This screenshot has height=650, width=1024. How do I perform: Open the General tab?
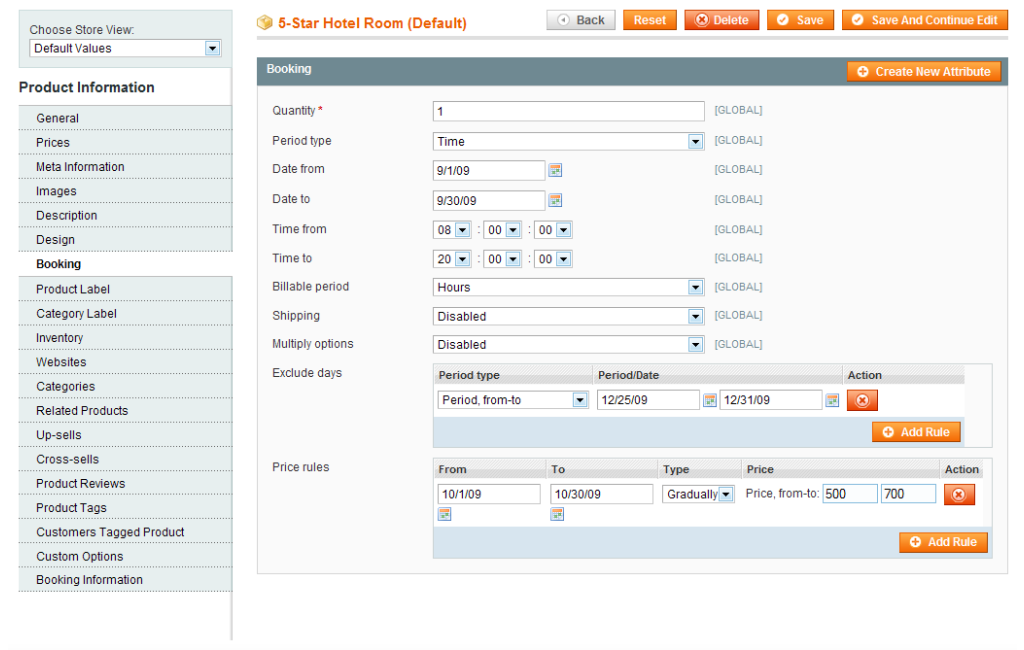click(125, 118)
